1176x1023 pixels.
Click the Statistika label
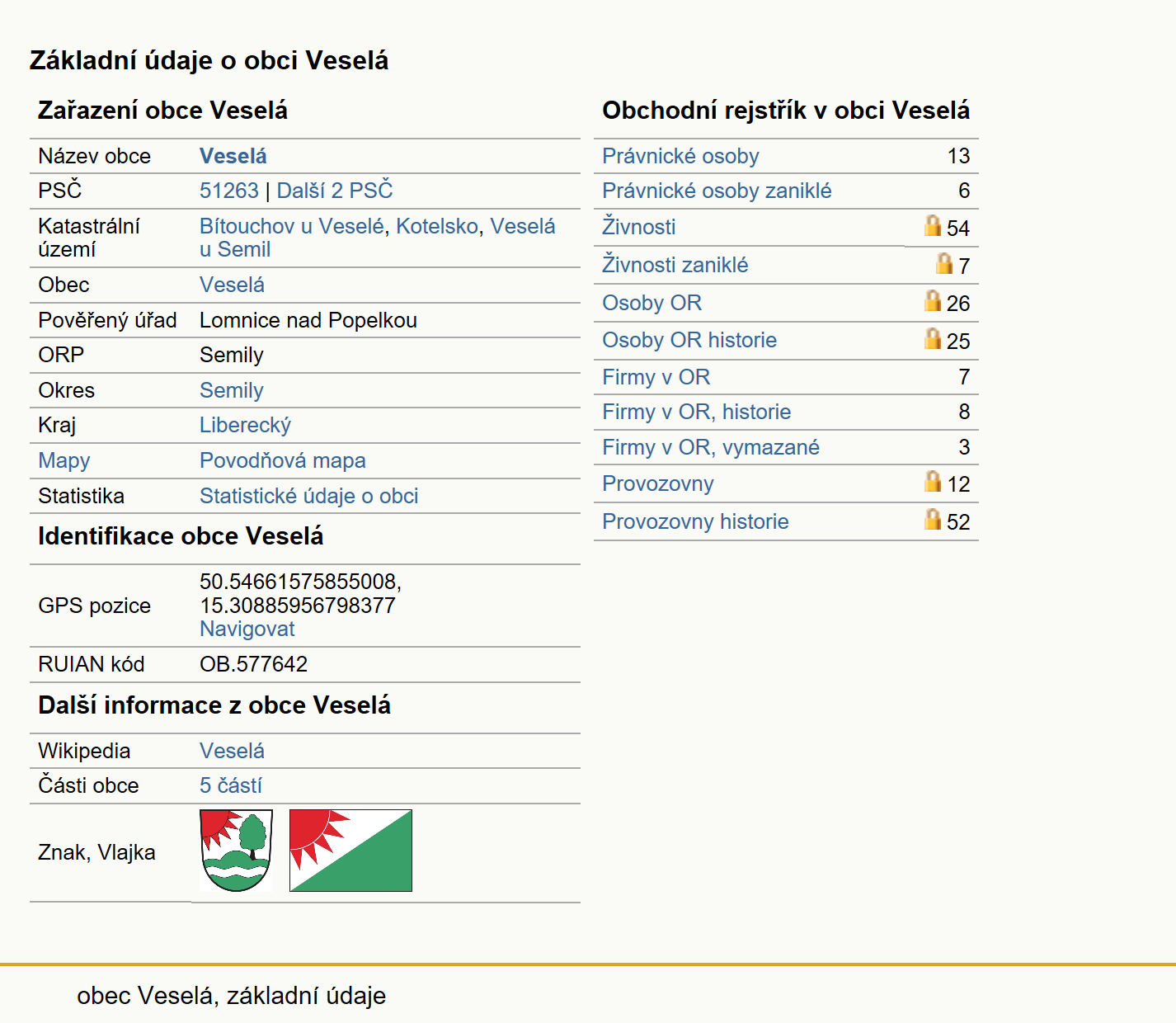pyautogui.click(x=81, y=496)
